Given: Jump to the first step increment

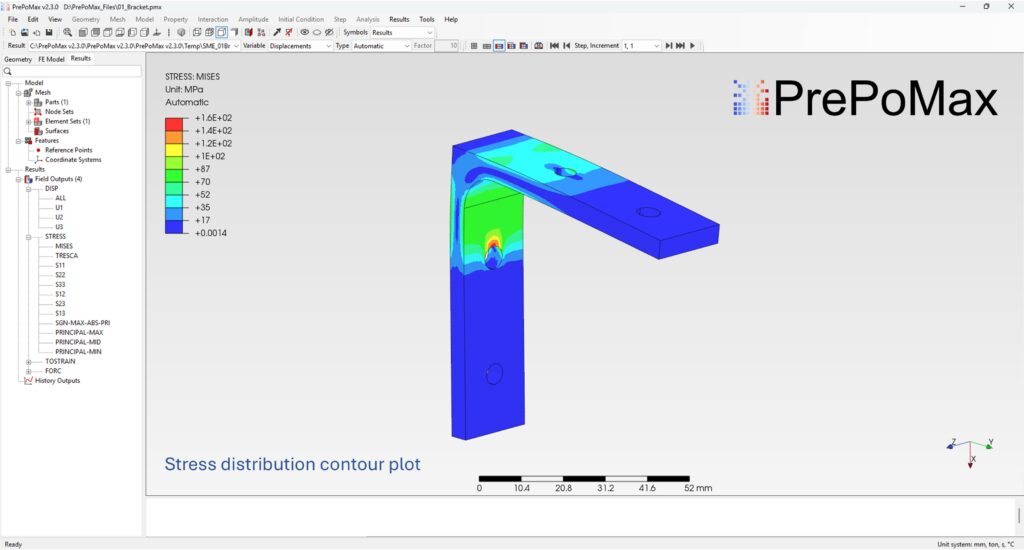Looking at the screenshot, I should point(554,45).
